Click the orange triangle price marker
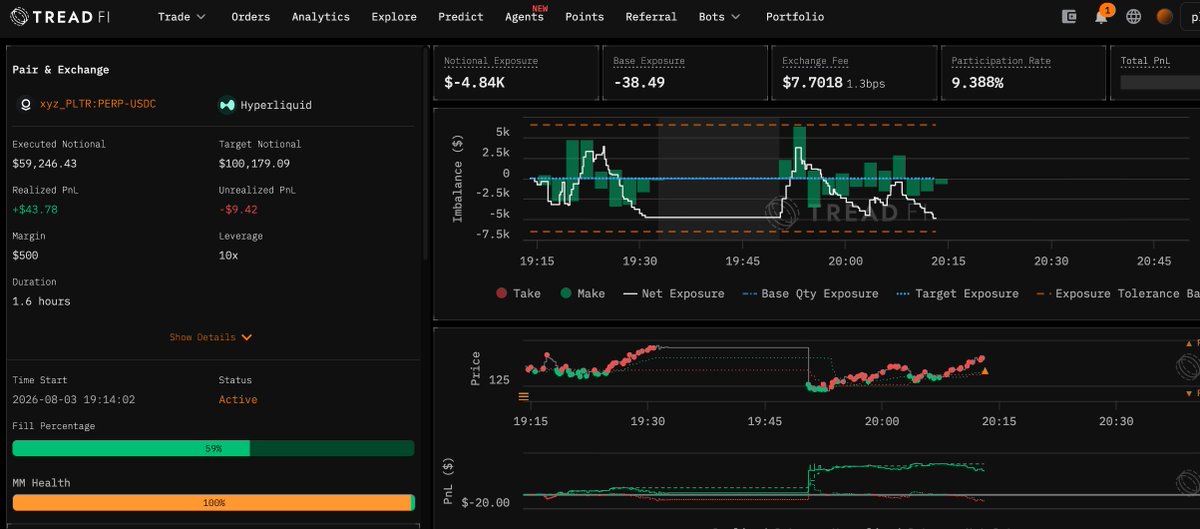 (985, 372)
